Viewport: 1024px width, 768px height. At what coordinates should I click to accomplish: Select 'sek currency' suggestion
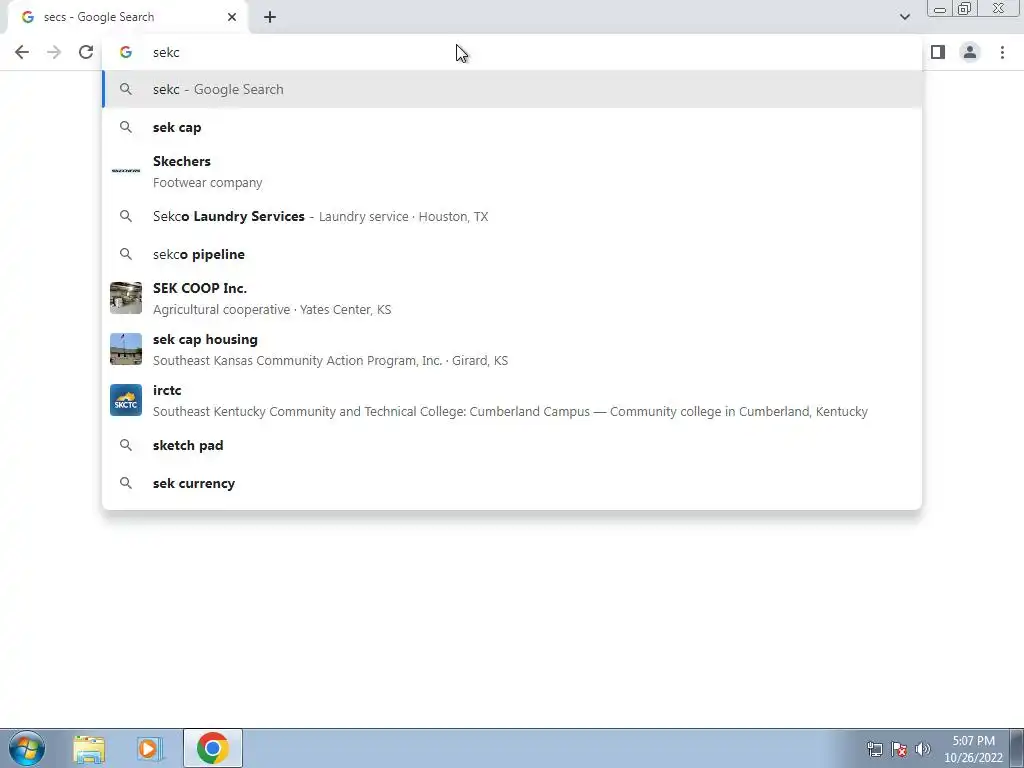click(x=512, y=483)
